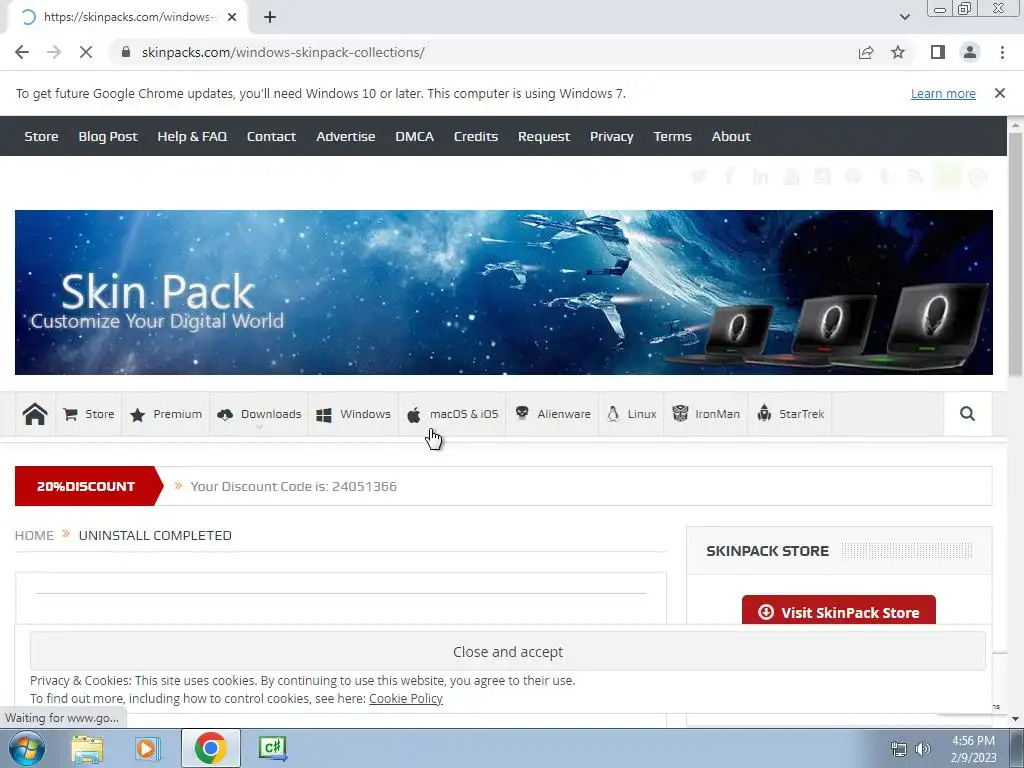The height and width of the screenshot is (768, 1024).
Task: Open a new tab with the plus button
Action: click(270, 17)
